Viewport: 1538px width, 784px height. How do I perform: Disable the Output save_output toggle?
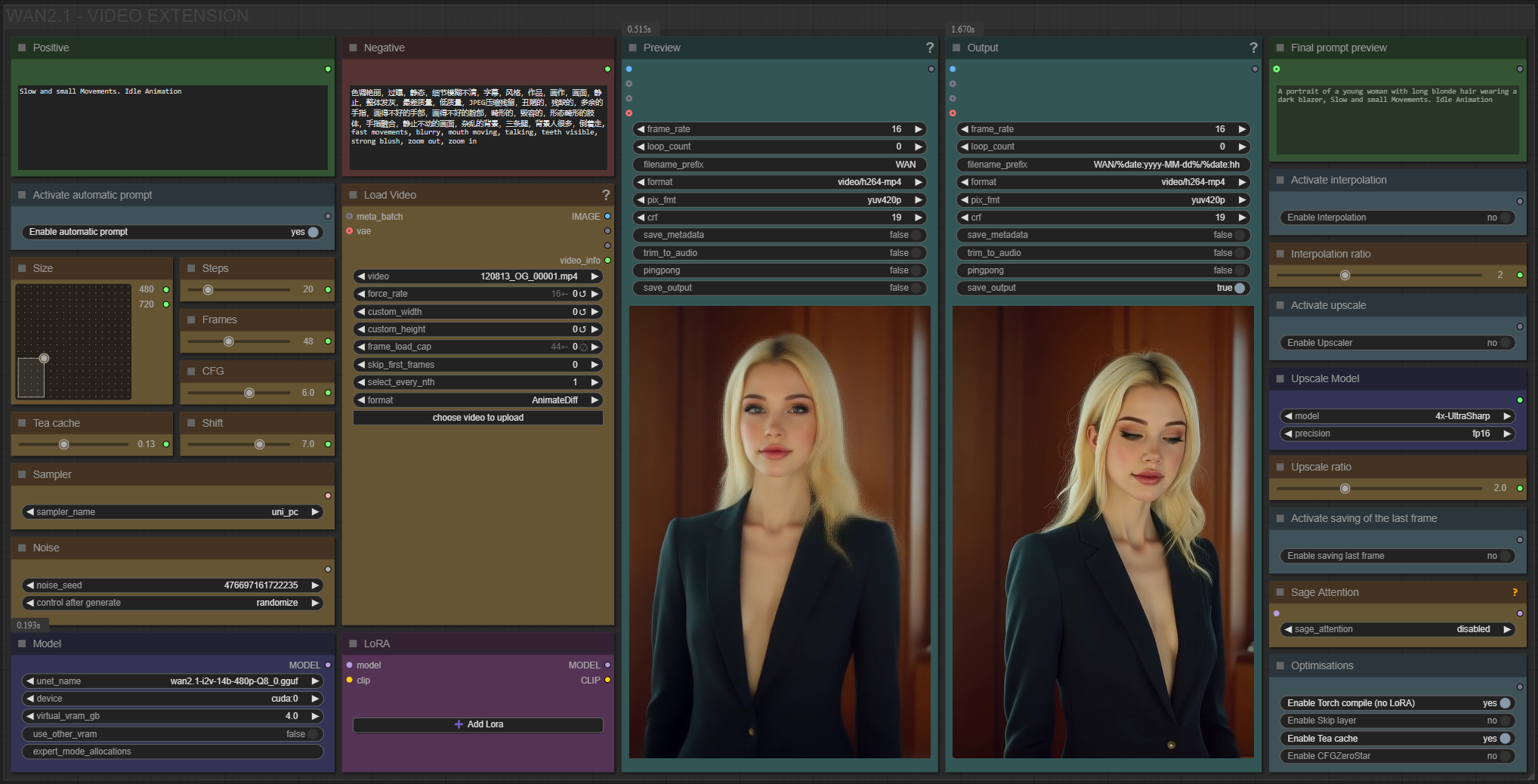(1239, 288)
